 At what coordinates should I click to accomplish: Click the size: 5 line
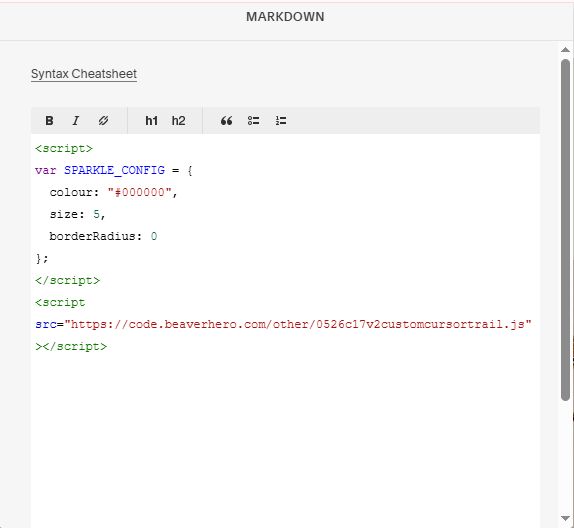78,214
